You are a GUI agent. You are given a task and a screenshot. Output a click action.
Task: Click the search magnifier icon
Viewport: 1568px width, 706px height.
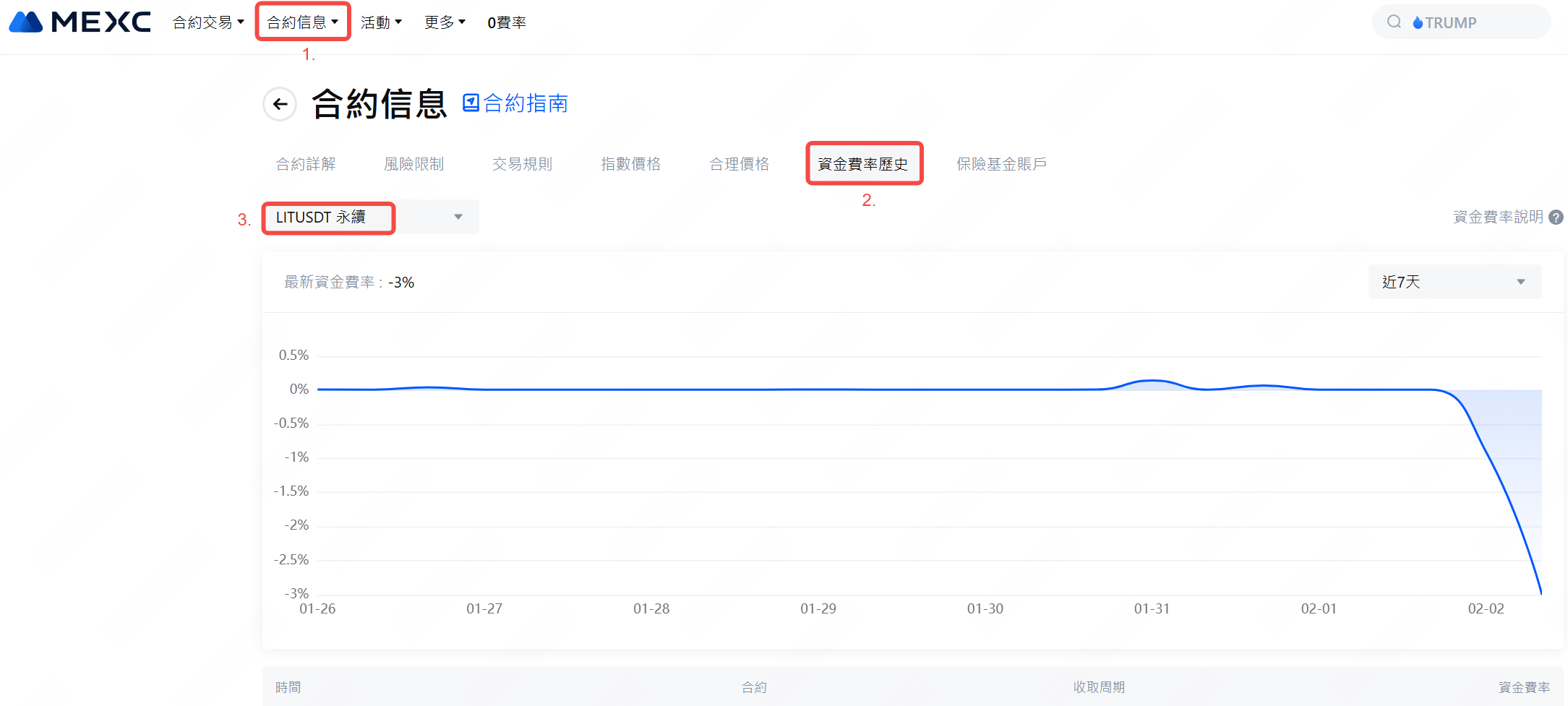point(1394,22)
